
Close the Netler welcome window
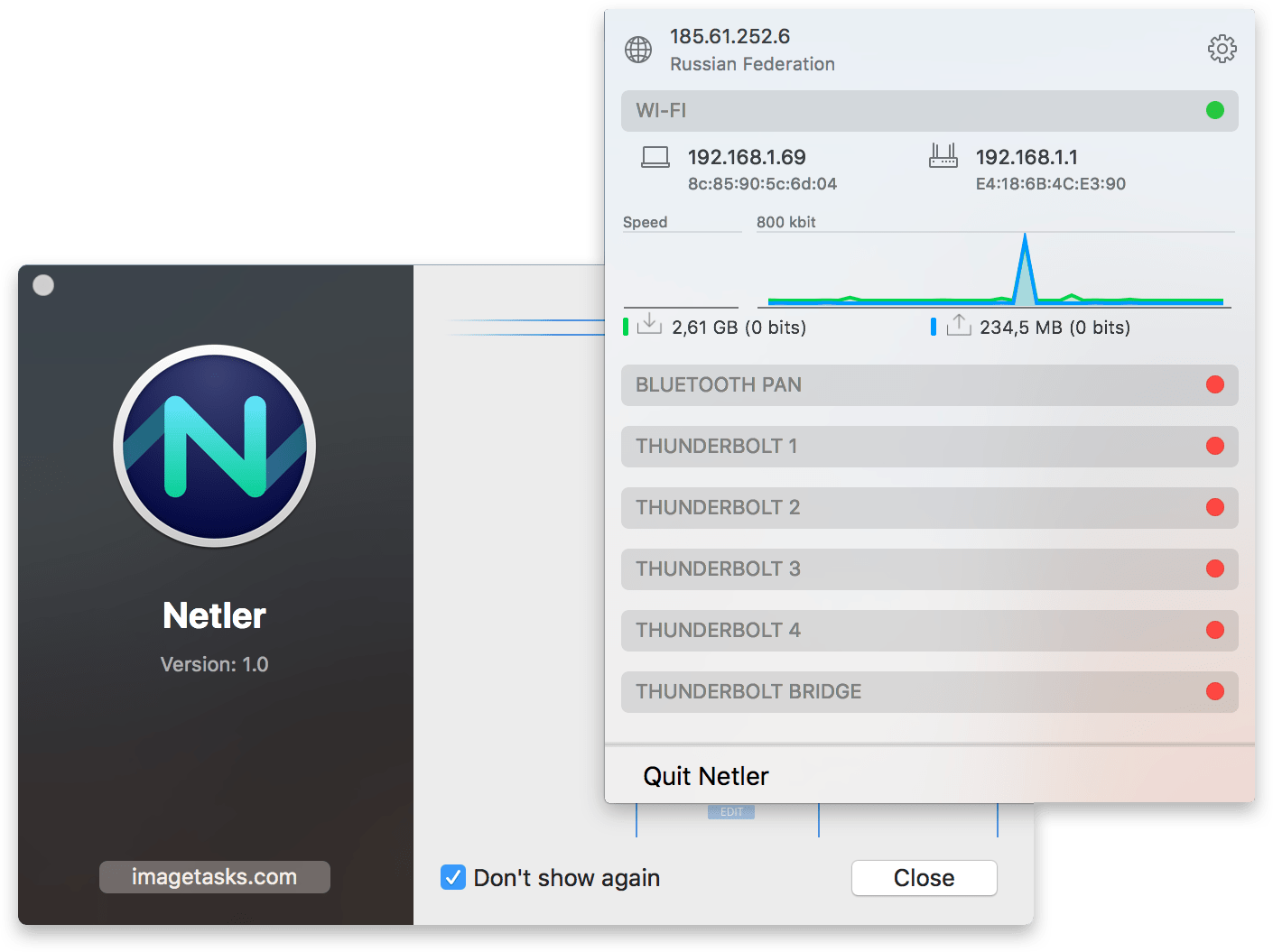coord(924,878)
